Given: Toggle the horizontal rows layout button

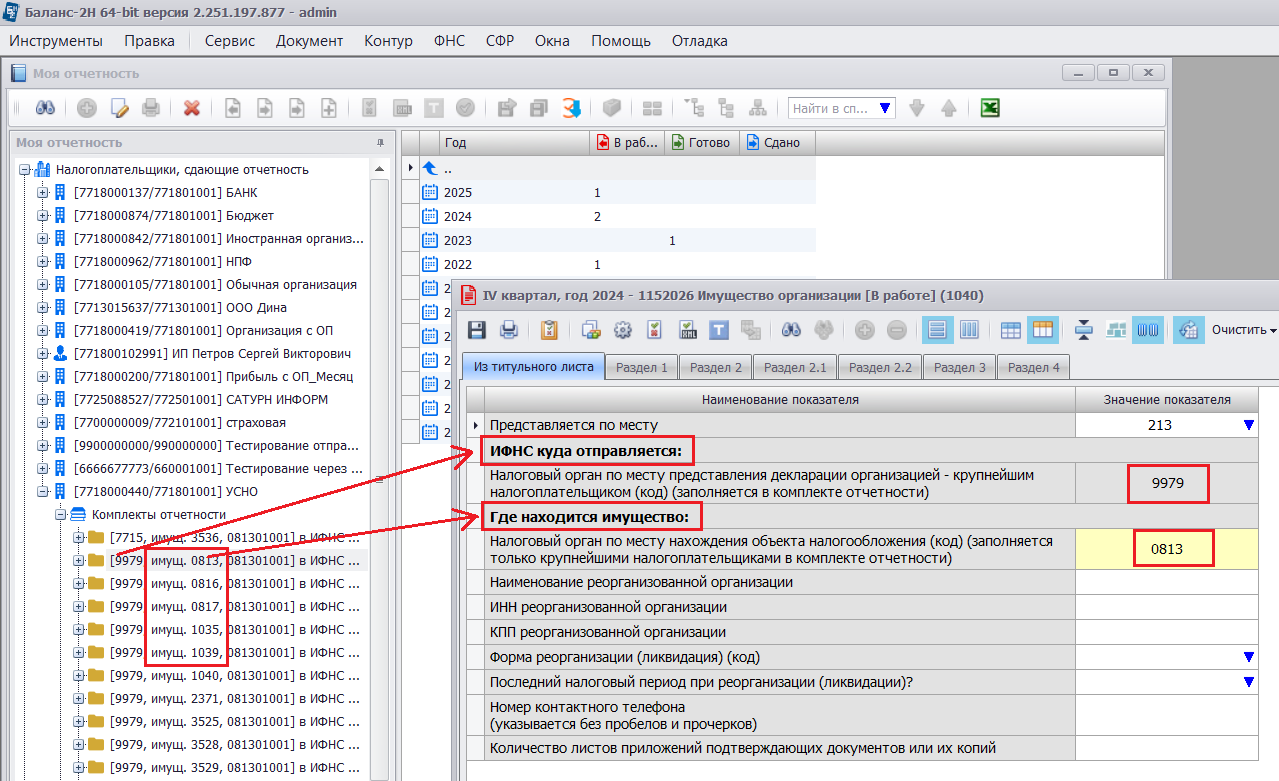Looking at the screenshot, I should pyautogui.click(x=937, y=329).
